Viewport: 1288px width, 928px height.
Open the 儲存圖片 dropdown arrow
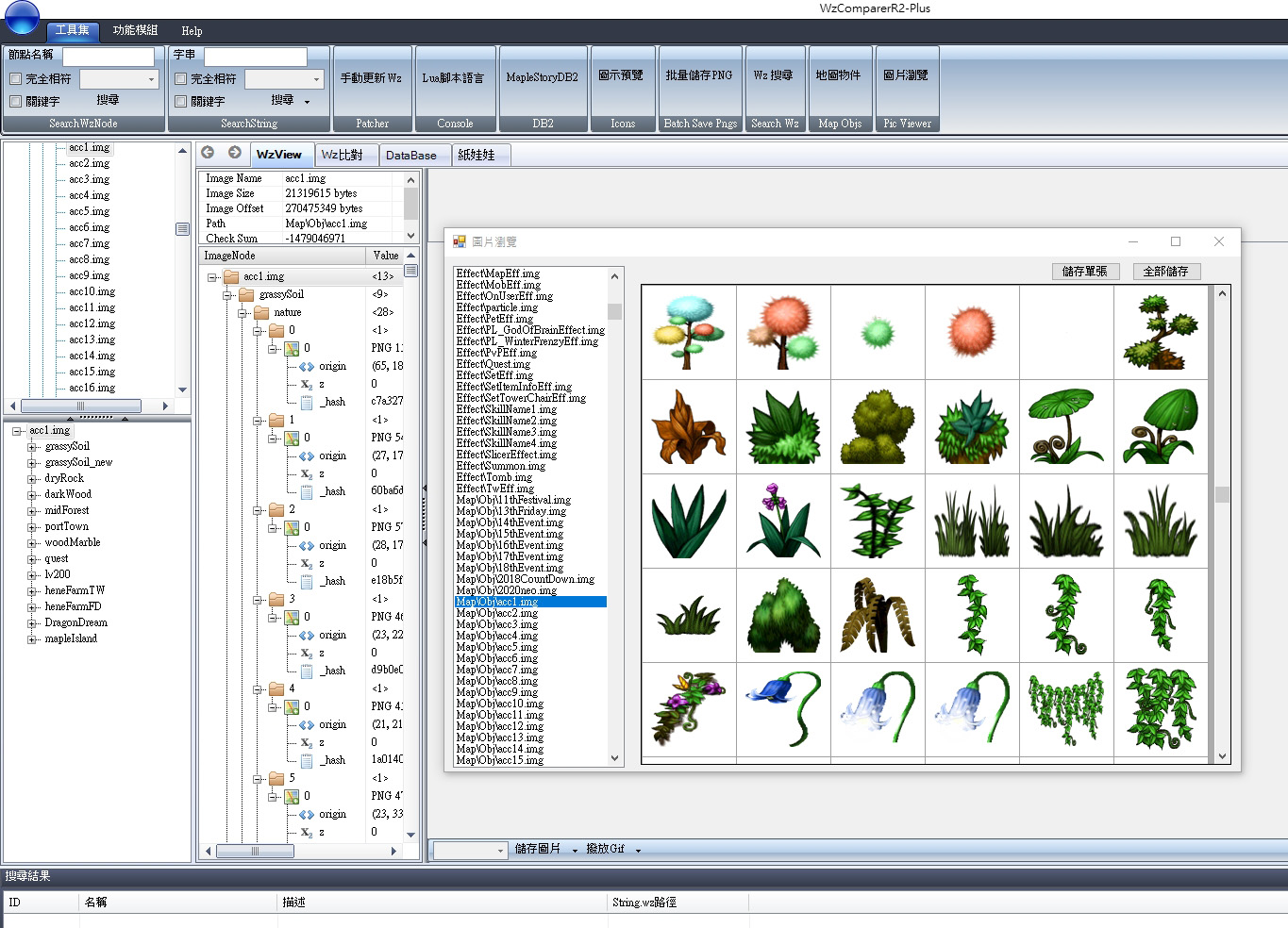click(x=575, y=850)
